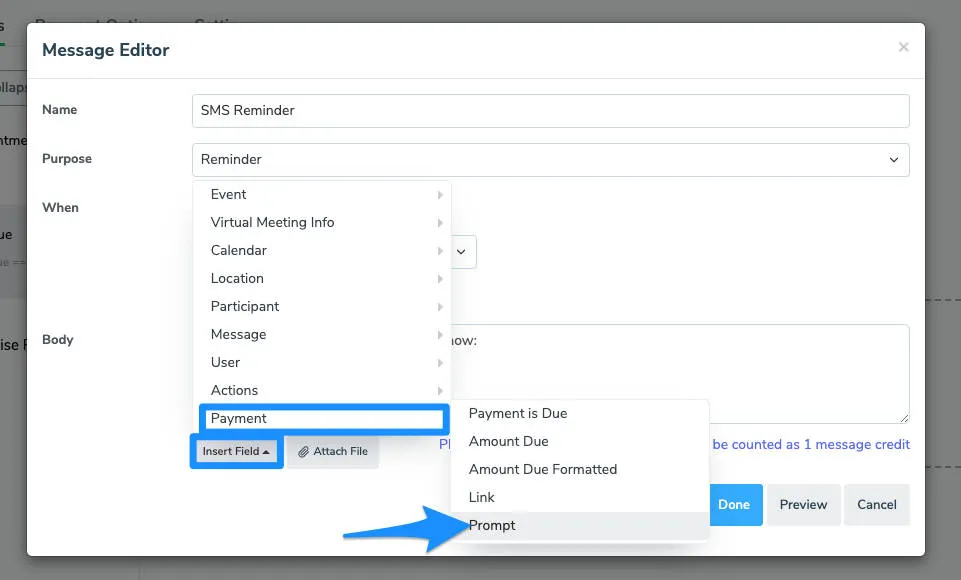
Task: Preview the SMS Reminder message
Action: 803,505
